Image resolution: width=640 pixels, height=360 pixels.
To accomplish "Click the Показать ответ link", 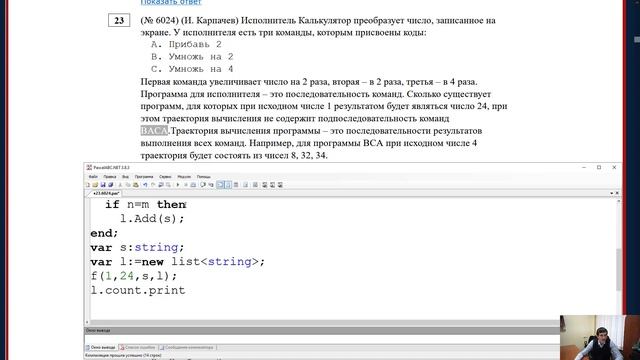I will tap(171, 2).
